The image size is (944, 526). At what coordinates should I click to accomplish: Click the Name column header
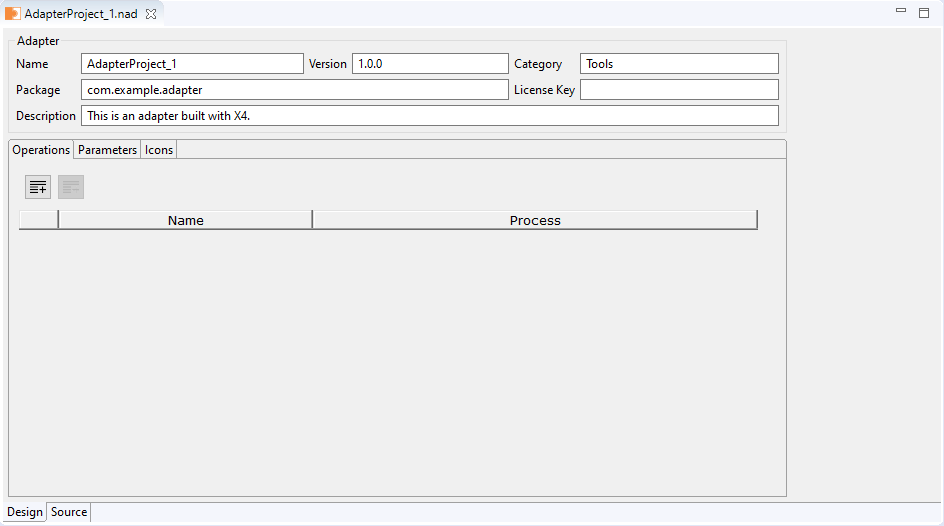pyautogui.click(x=186, y=220)
